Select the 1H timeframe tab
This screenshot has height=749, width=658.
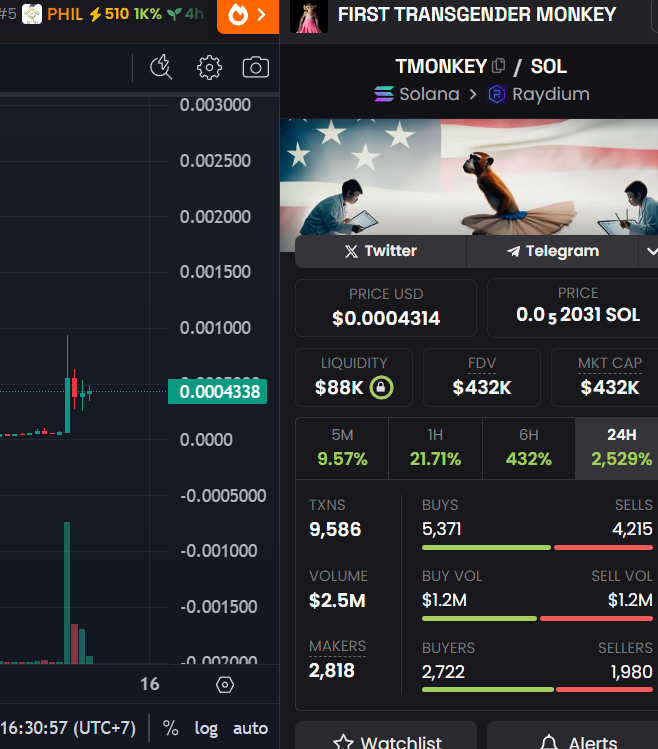pyautogui.click(x=435, y=448)
